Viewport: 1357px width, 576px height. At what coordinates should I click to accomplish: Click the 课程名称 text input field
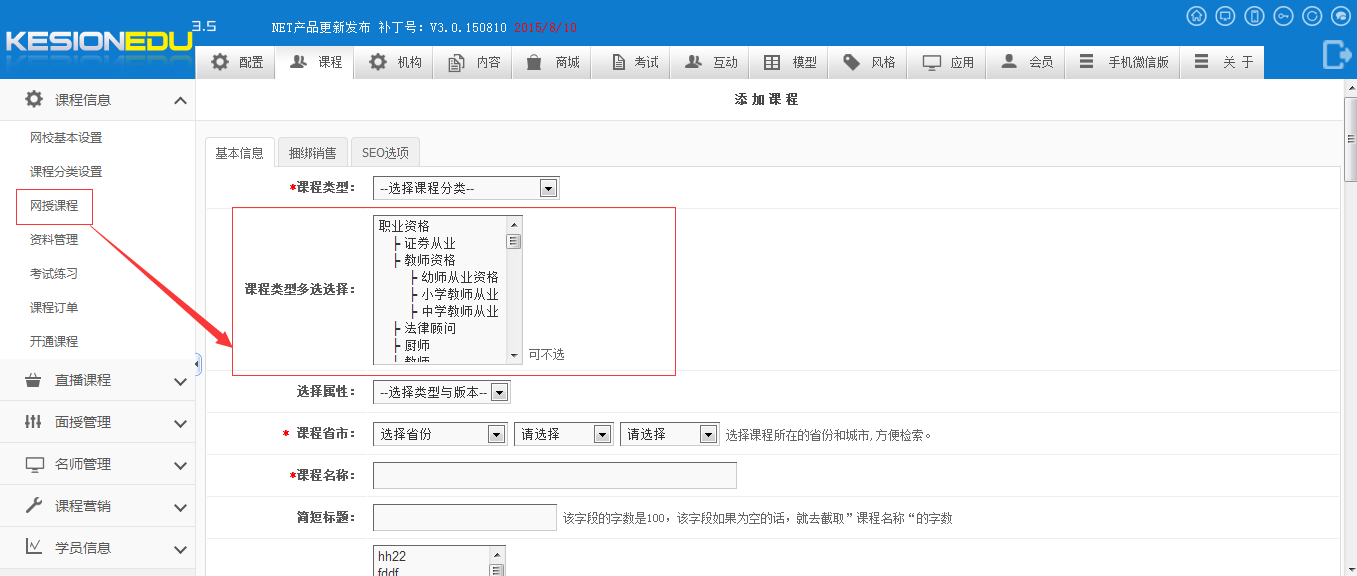point(554,475)
